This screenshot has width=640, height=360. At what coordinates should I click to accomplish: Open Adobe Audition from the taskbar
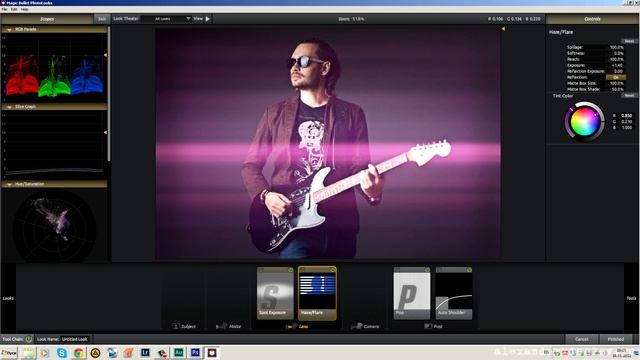coord(178,353)
